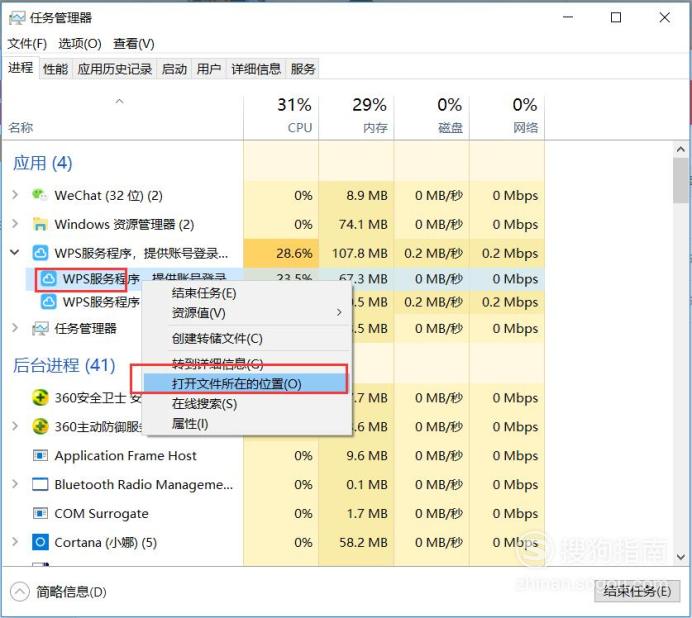692x618 pixels.
Task: Expand Windows 资源管理器 process group
Action: click(x=15, y=224)
